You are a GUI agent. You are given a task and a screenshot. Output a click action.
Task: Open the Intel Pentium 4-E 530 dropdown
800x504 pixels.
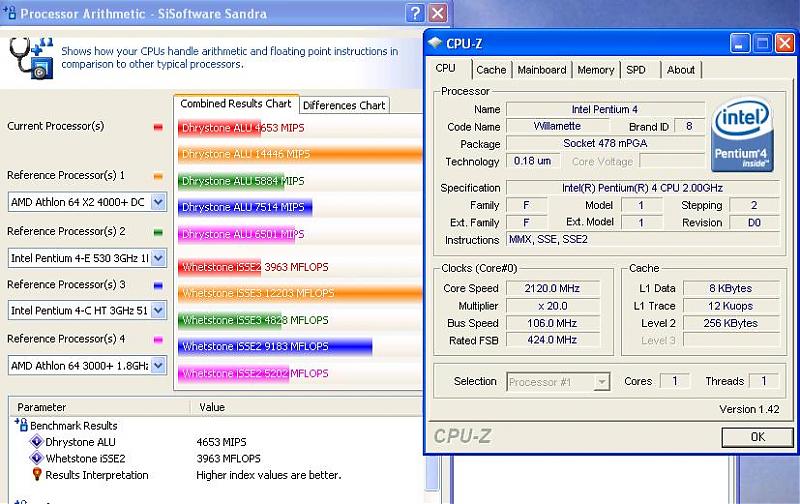[x=159, y=258]
